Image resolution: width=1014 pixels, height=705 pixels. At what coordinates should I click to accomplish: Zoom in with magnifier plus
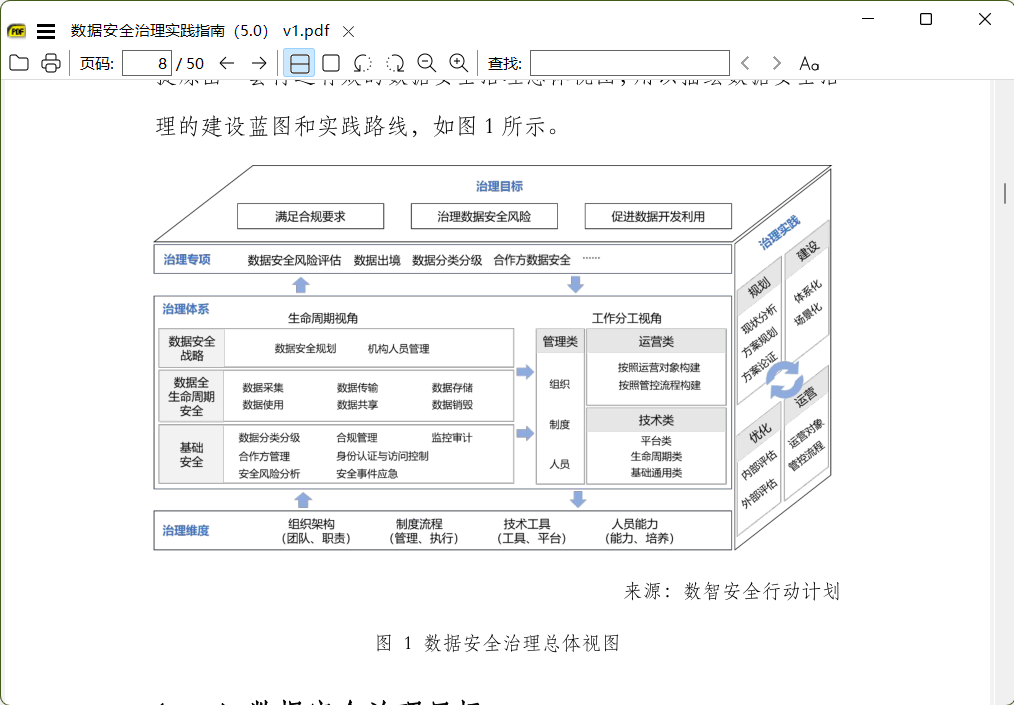458,63
